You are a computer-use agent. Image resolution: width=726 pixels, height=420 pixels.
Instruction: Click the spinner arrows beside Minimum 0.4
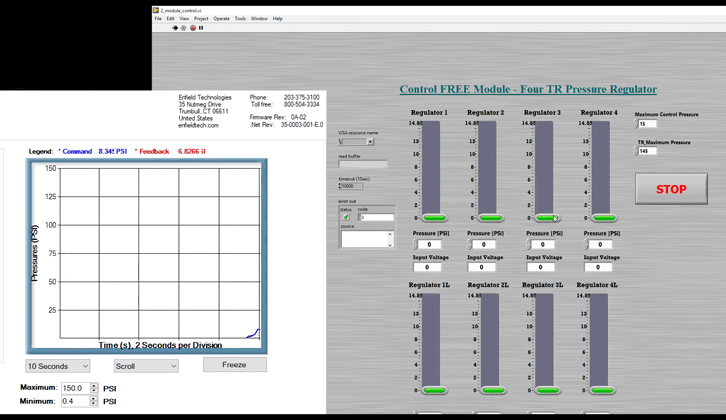94,401
